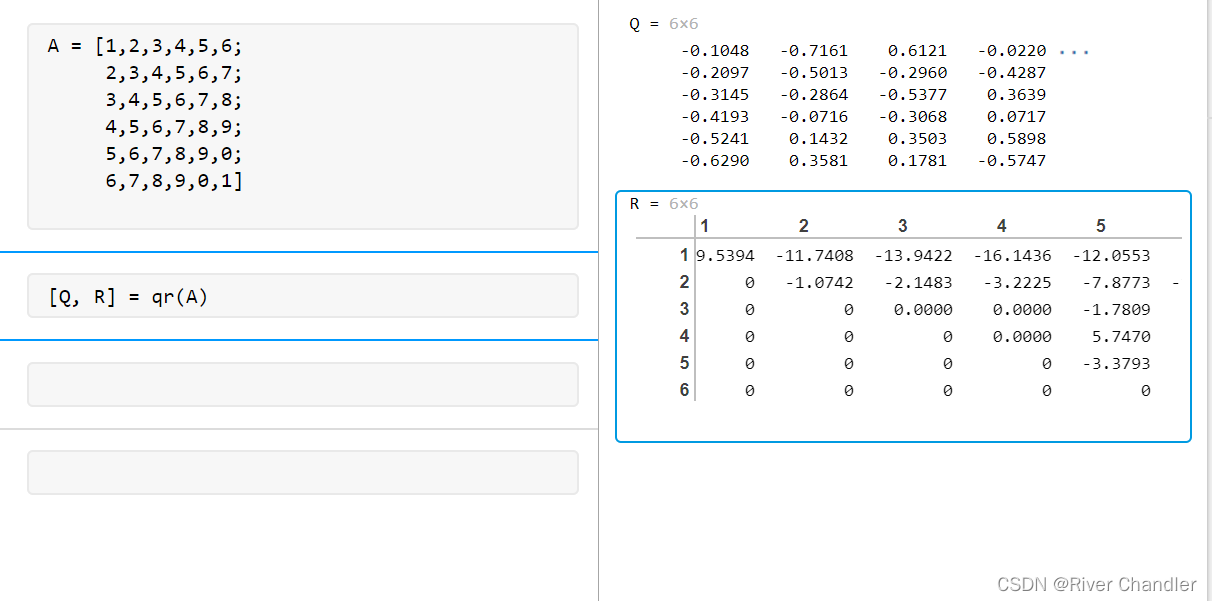Image resolution: width=1212 pixels, height=601 pixels.
Task: Select column header 3 in R table
Action: pos(902,226)
